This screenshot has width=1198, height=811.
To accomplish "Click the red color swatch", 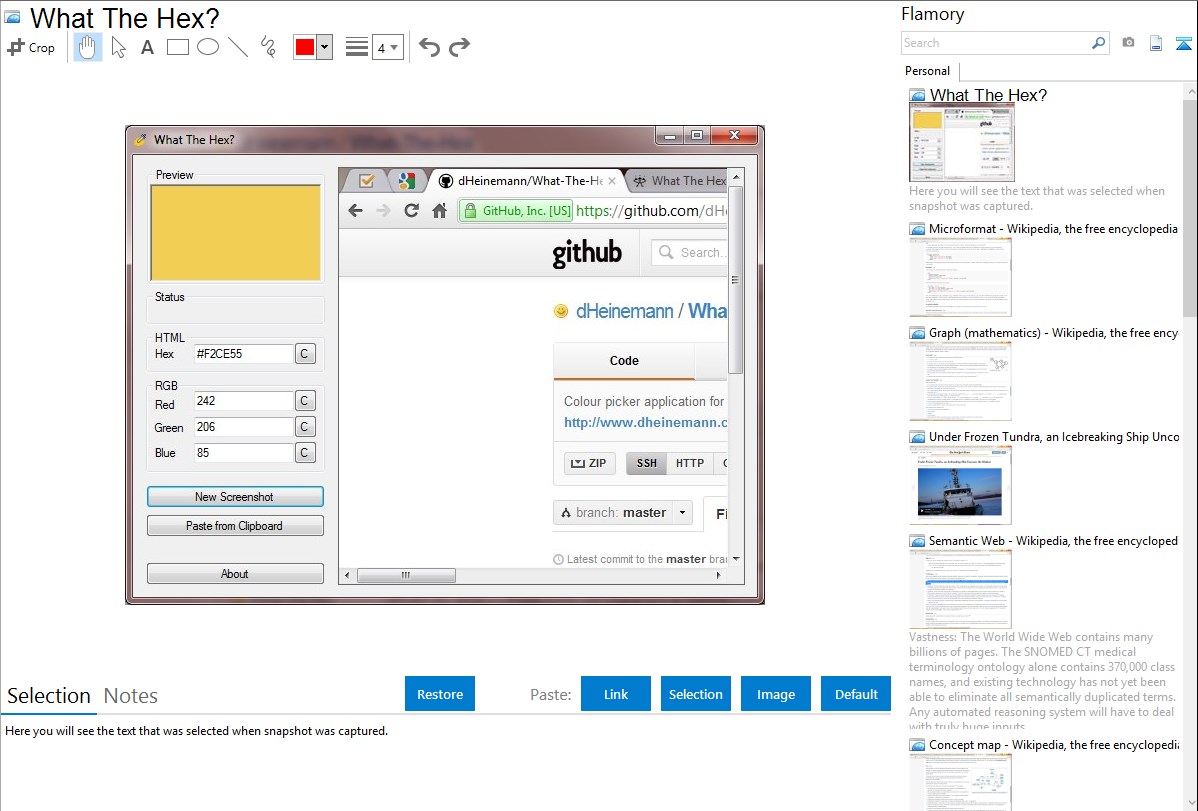I will click(x=305, y=47).
